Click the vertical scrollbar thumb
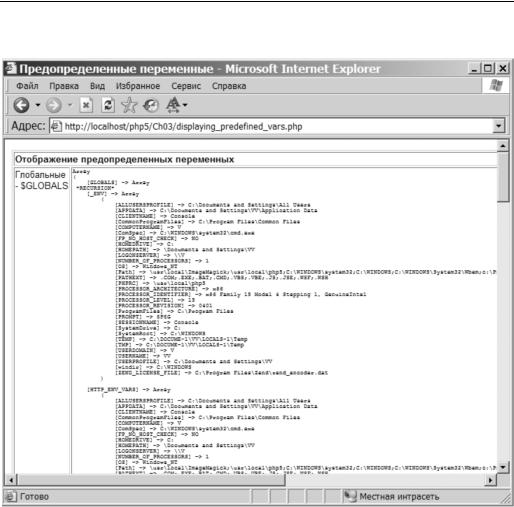The height and width of the screenshot is (507, 514). 503,177
